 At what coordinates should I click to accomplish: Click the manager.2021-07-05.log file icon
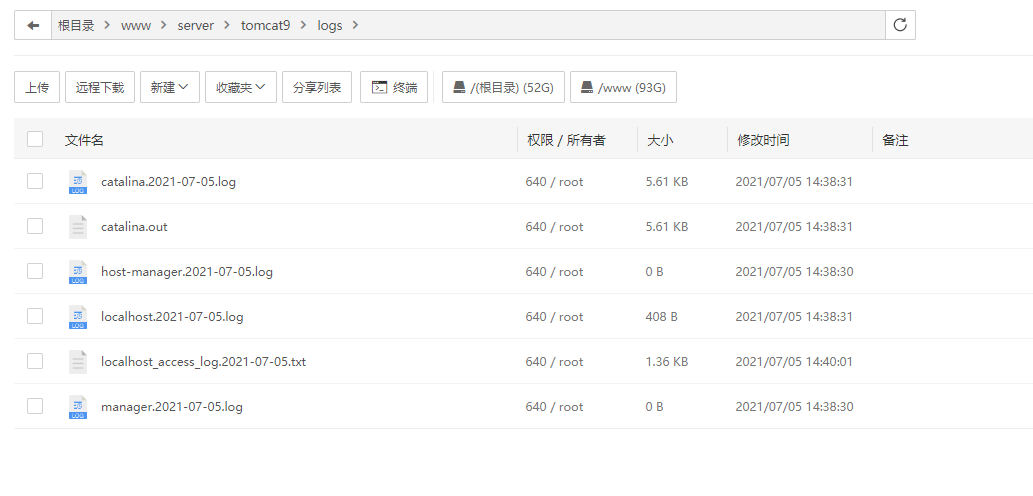(x=78, y=407)
